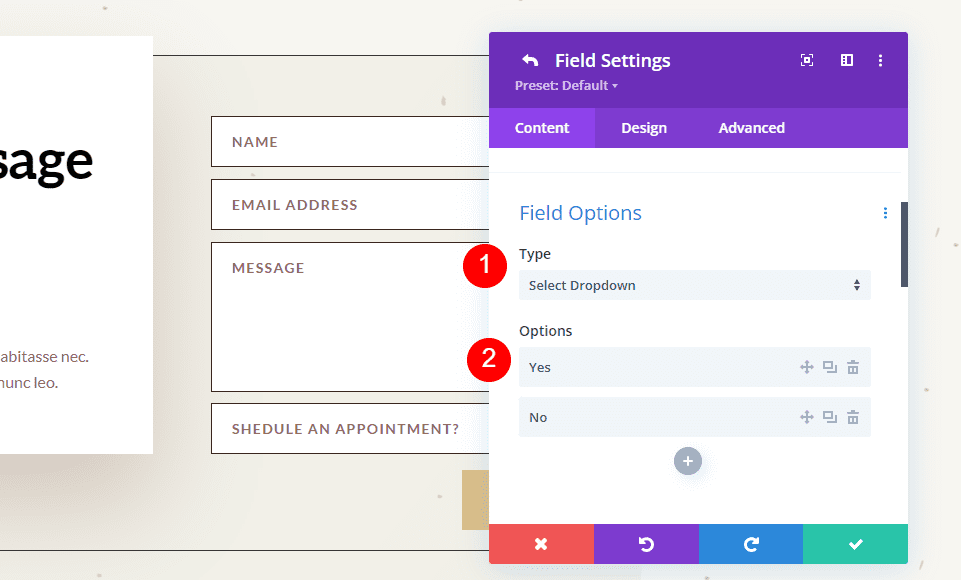Screen dimensions: 961x580
Task: Click the split-view layout icon in header
Action: (x=846, y=60)
